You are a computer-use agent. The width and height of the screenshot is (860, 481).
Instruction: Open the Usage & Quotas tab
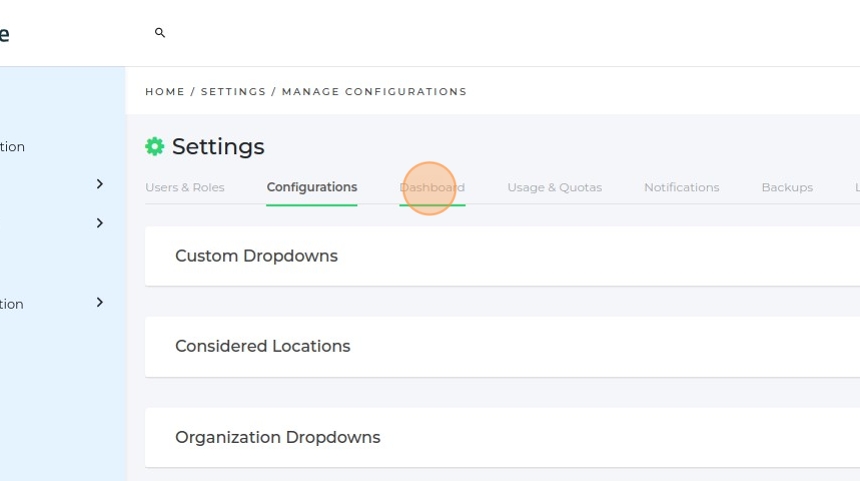click(x=554, y=188)
